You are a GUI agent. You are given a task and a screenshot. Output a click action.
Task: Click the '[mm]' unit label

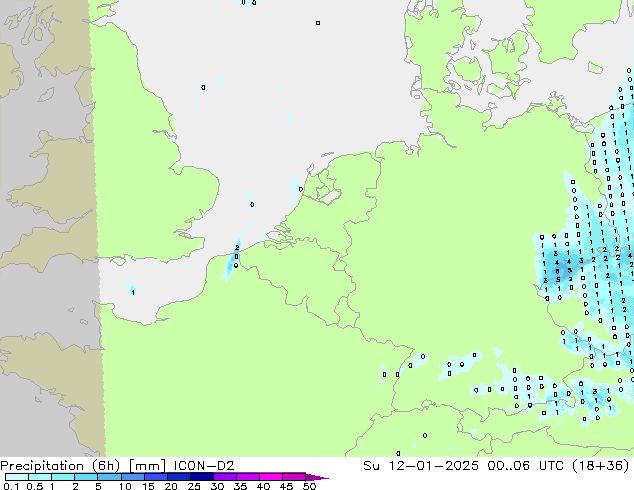[147, 466]
